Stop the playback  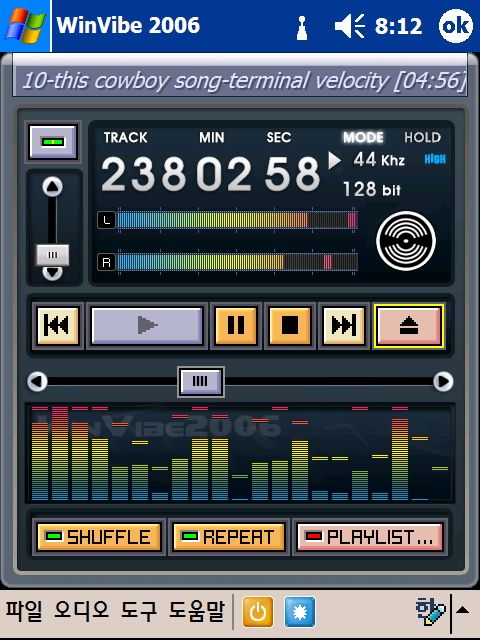click(290, 325)
